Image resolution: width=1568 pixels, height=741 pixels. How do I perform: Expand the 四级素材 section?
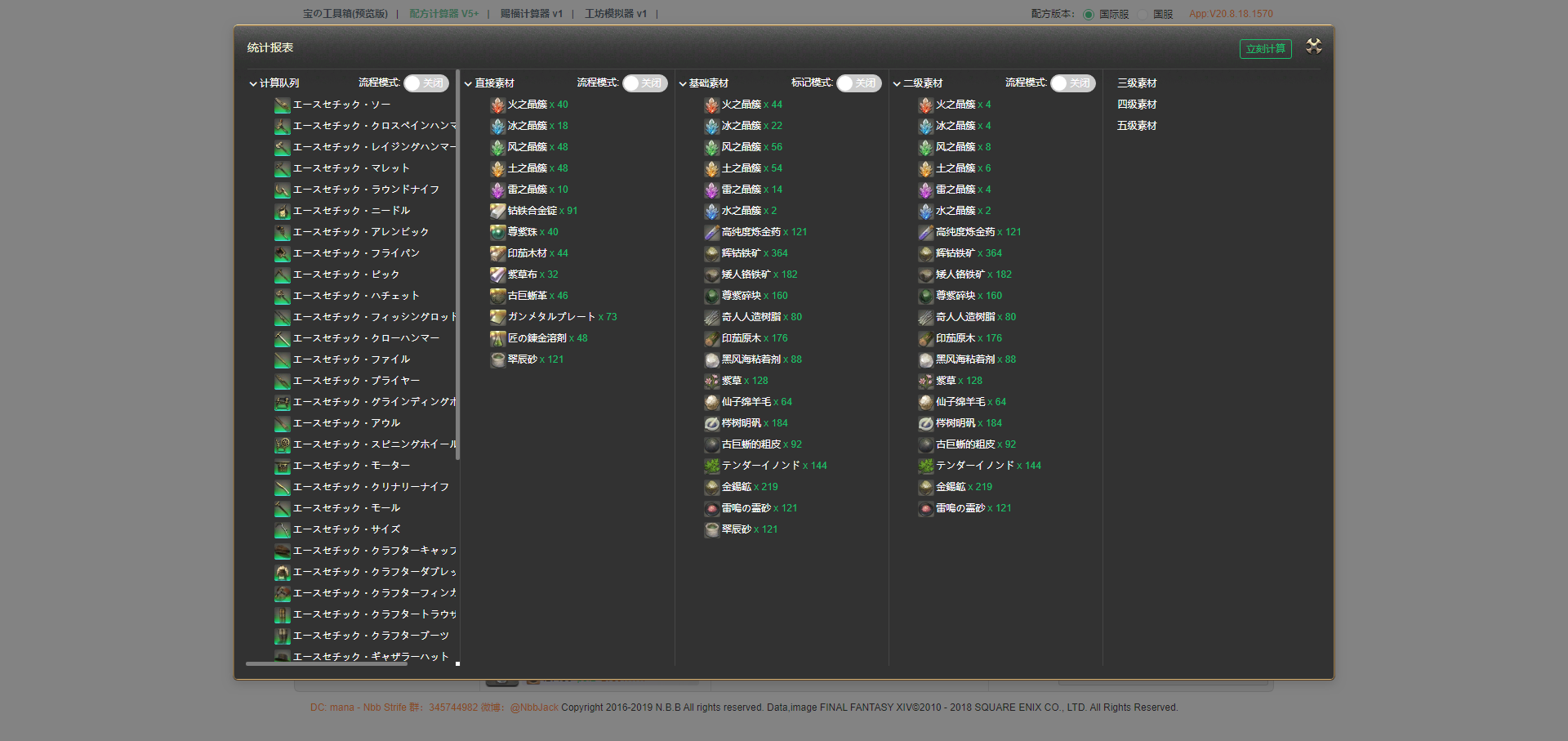[x=1137, y=105]
